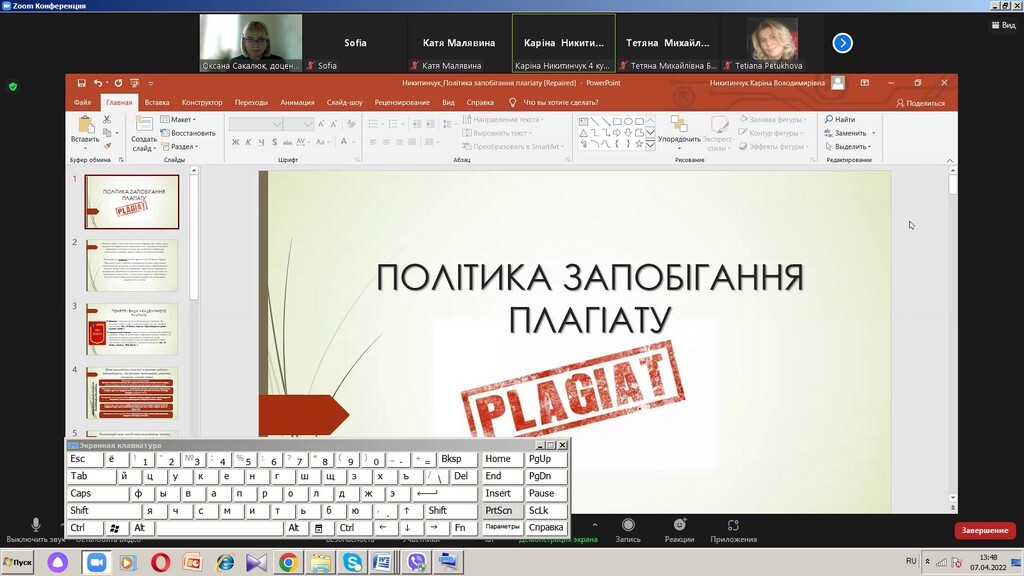Click the Undo arrow in PowerPoint title bar
Viewport: 1024px width, 576px height.
[97, 83]
